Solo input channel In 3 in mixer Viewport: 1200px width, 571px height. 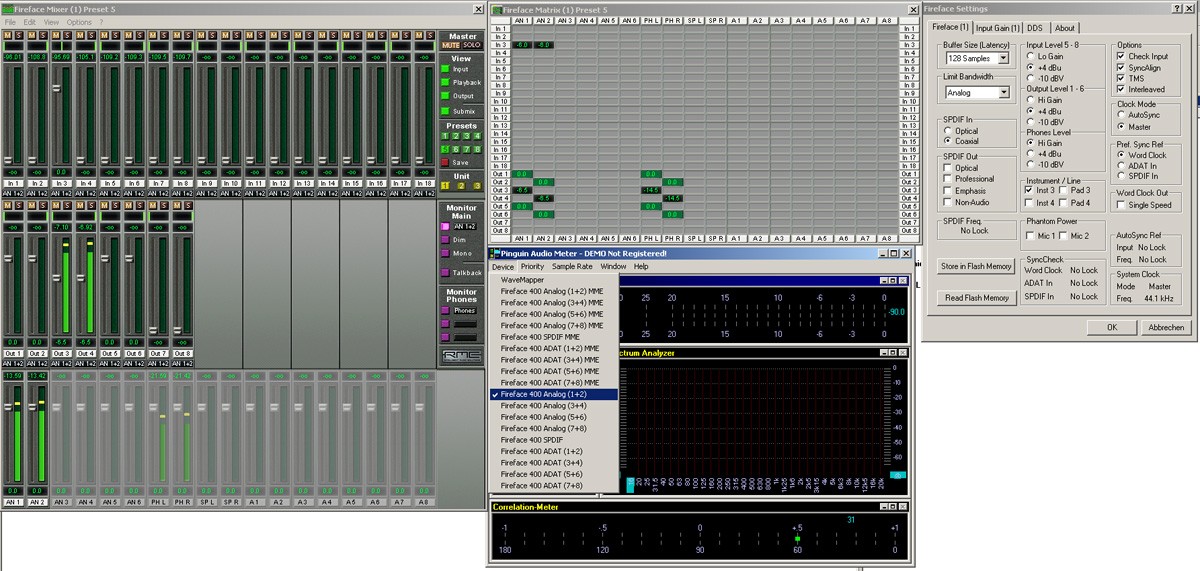click(69, 35)
